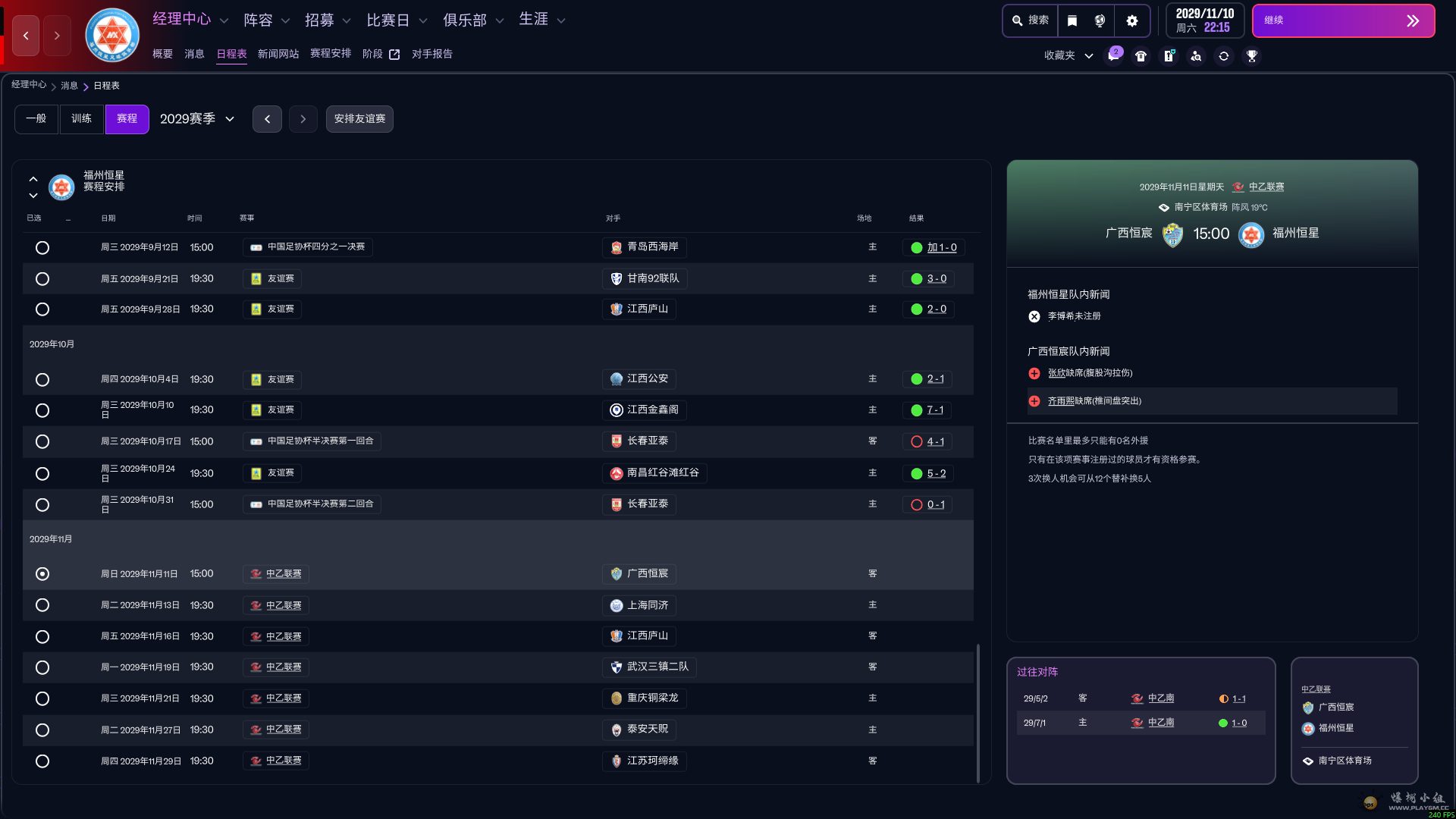Click the squad shirt shortcut icon

tap(1141, 56)
